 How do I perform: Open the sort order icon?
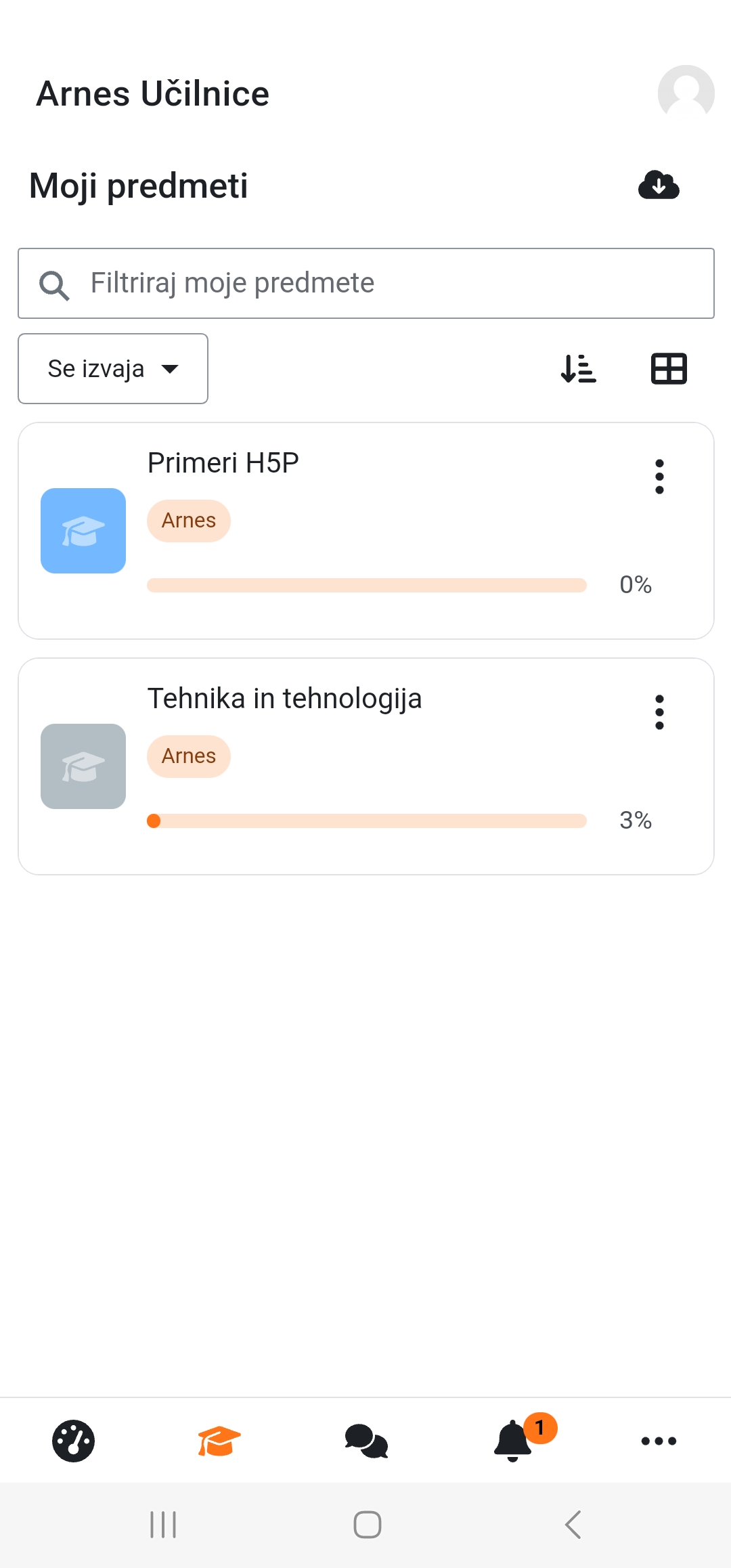579,369
